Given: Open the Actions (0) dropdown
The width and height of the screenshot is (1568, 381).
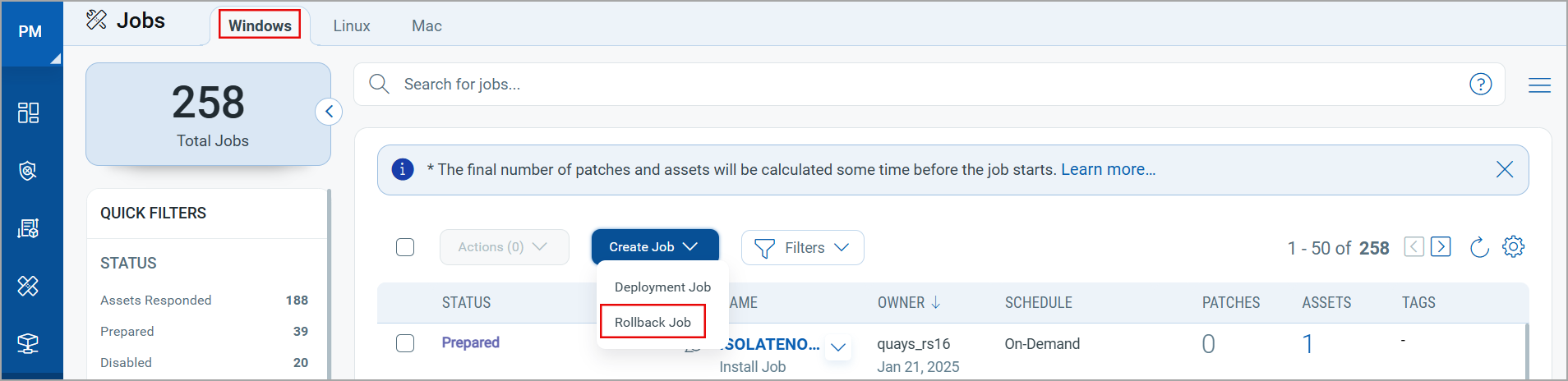Looking at the screenshot, I should [x=504, y=247].
